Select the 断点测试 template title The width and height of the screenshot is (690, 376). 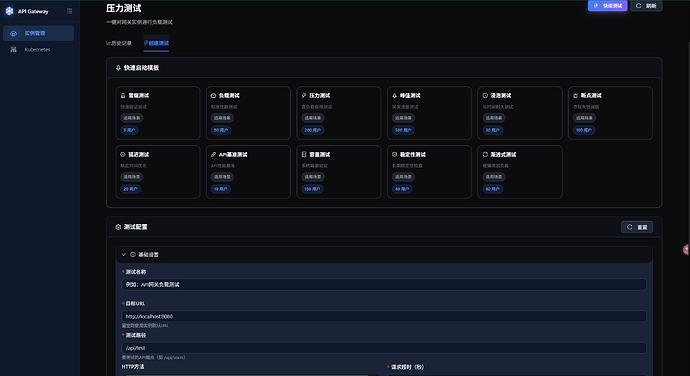click(591, 96)
